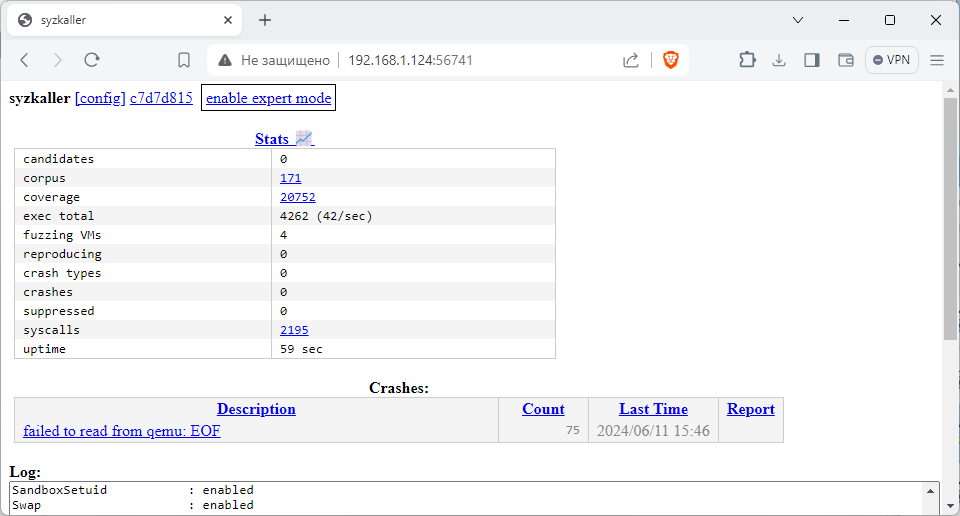Click the 'reproducing' row label

tap(62, 254)
